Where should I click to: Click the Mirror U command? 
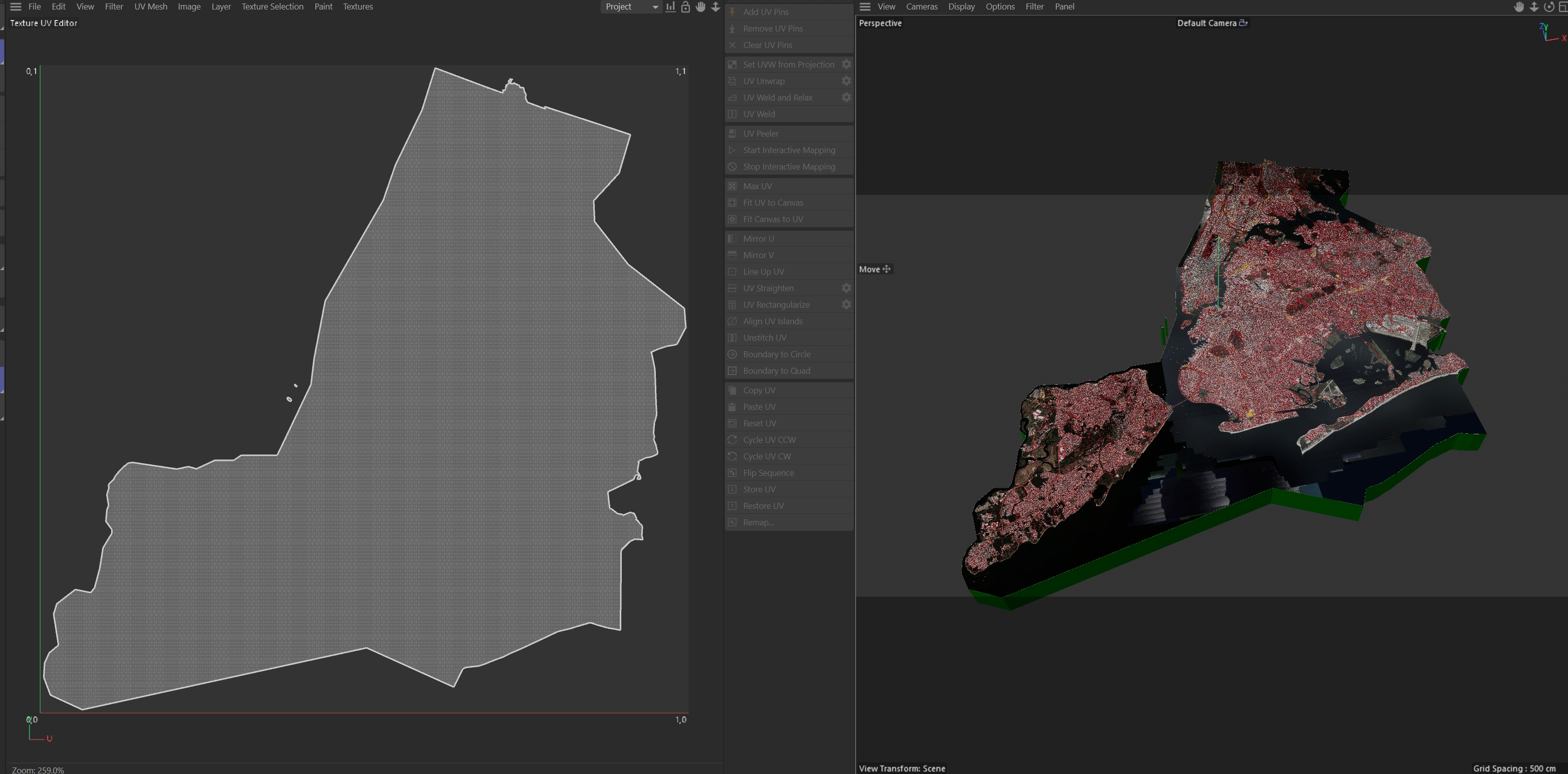[758, 239]
